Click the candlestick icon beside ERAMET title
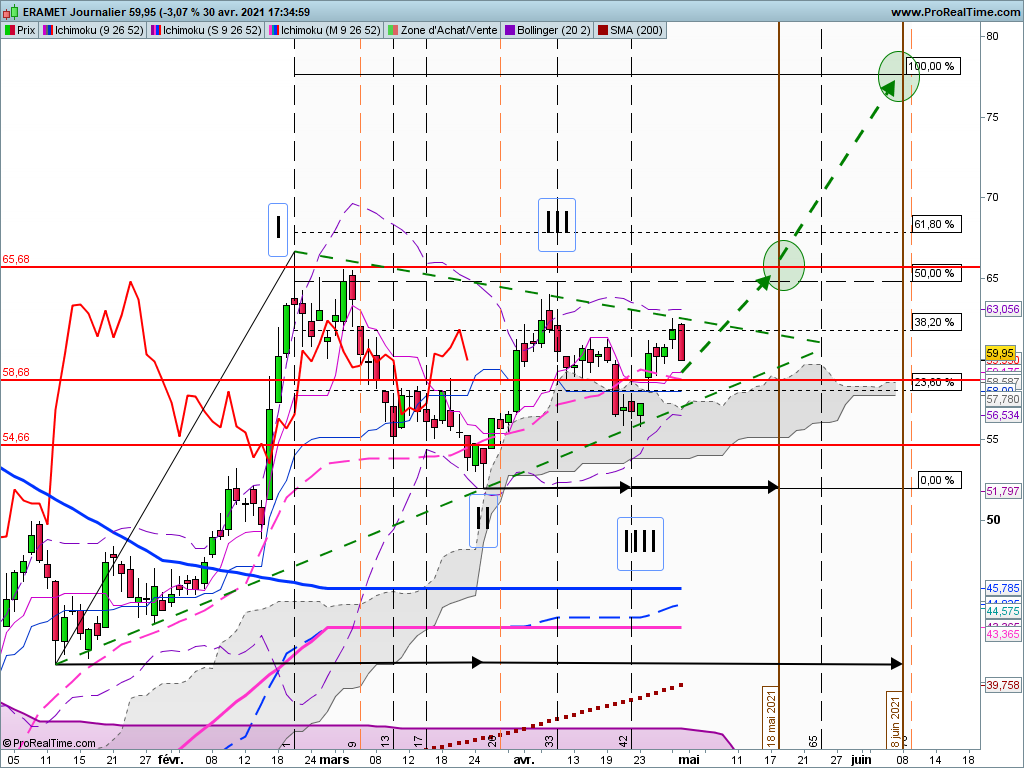1024x768 pixels. click(10, 12)
